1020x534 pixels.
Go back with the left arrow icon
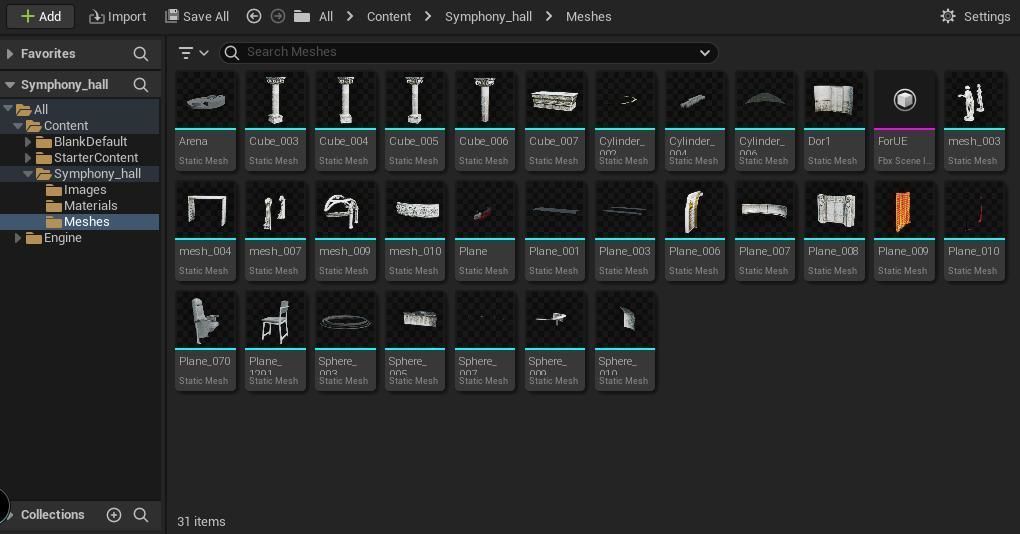click(254, 16)
